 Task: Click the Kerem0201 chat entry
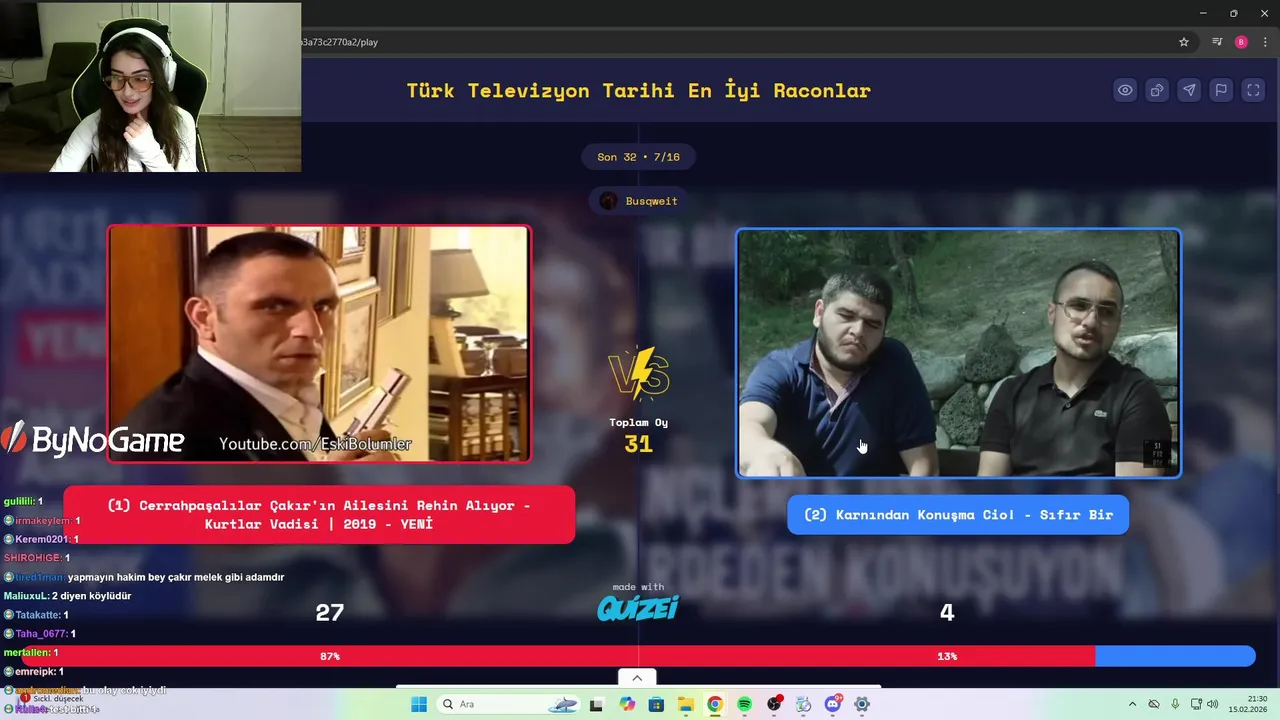(x=41, y=539)
